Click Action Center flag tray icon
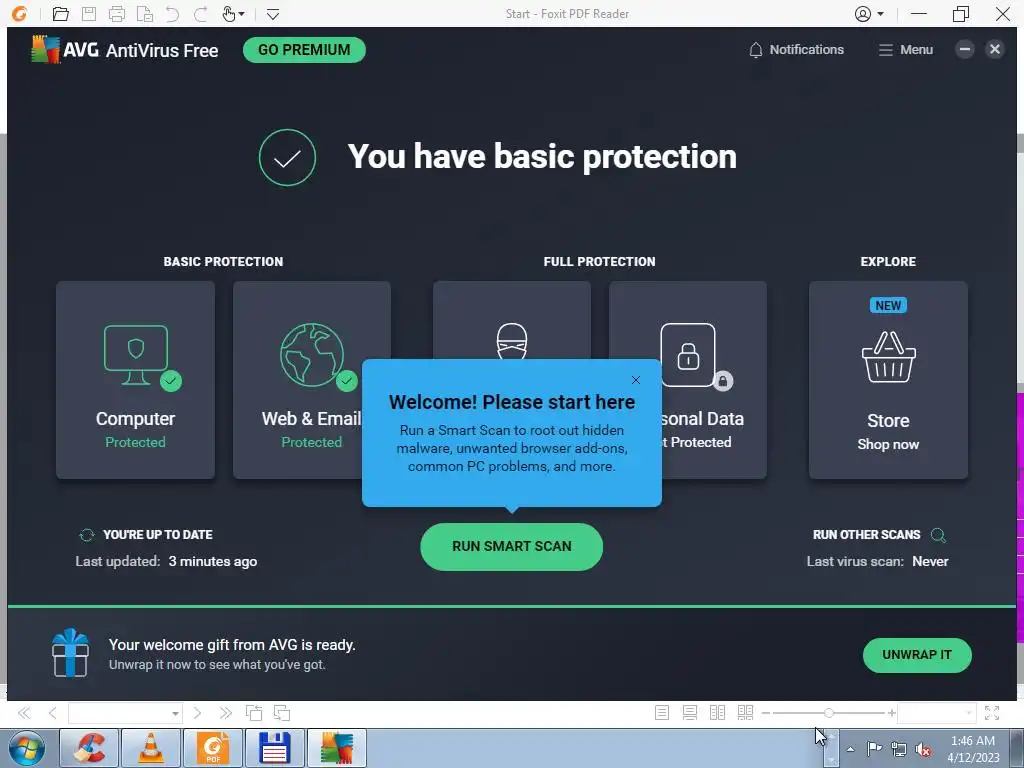This screenshot has height=768, width=1024. pyautogui.click(x=874, y=748)
